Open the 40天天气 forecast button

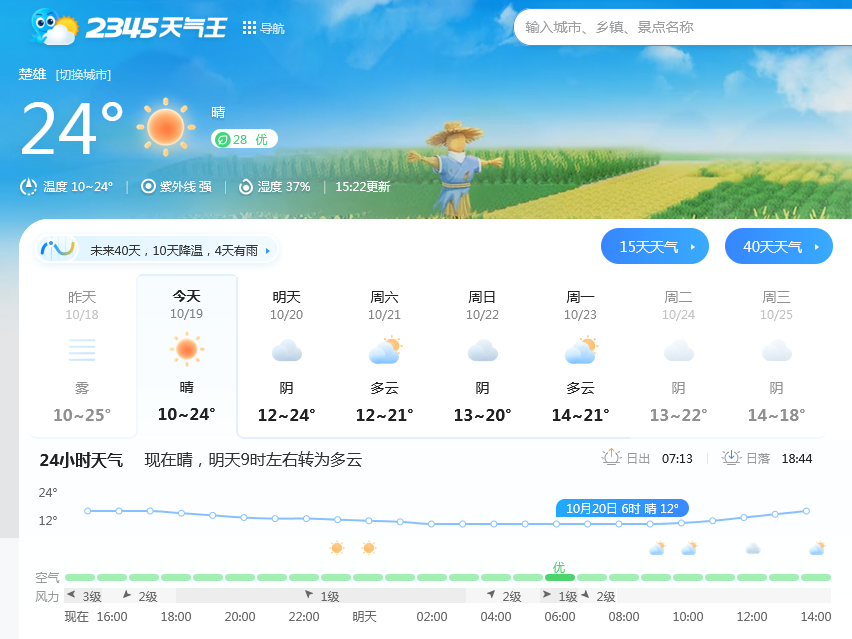click(778, 246)
